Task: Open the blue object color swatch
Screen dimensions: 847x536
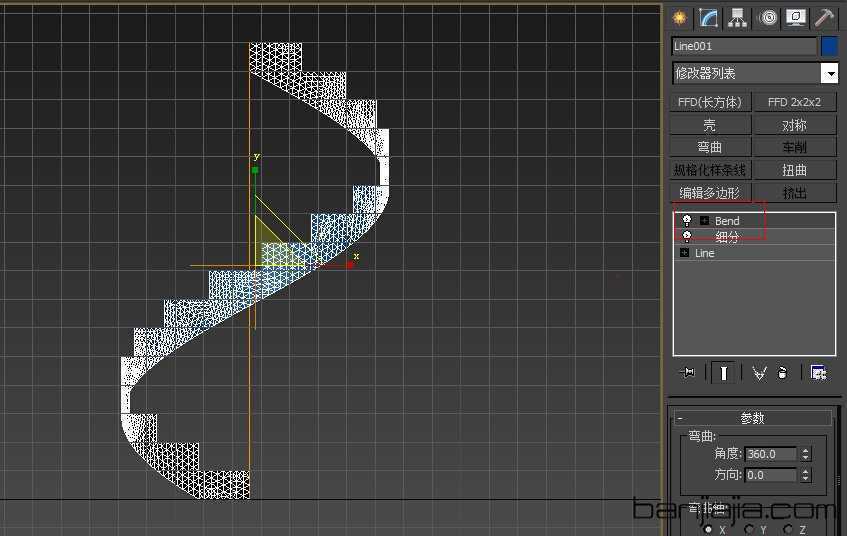Action: tap(829, 46)
